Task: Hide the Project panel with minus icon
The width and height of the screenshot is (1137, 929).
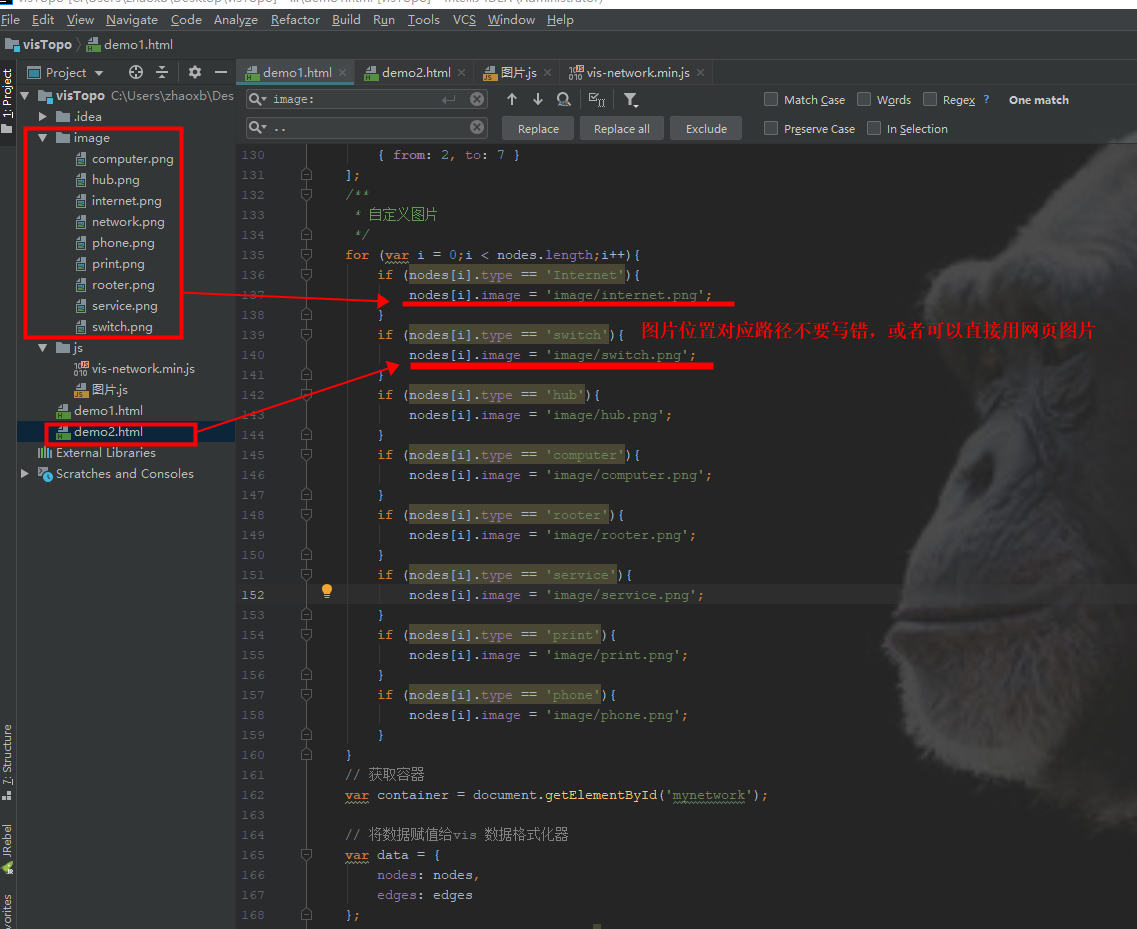Action: pos(220,72)
